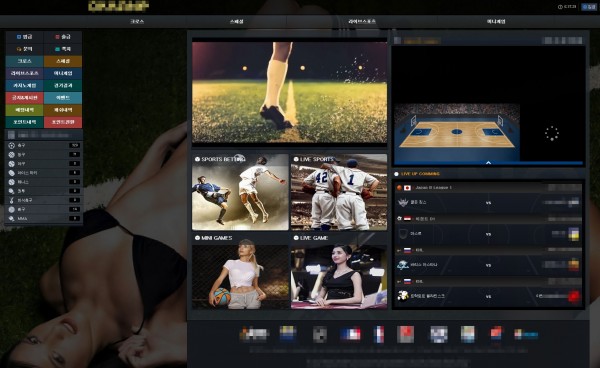Select the soccer ball icon in sports list
Image resolution: width=600 pixels, height=368 pixels.
point(11,145)
